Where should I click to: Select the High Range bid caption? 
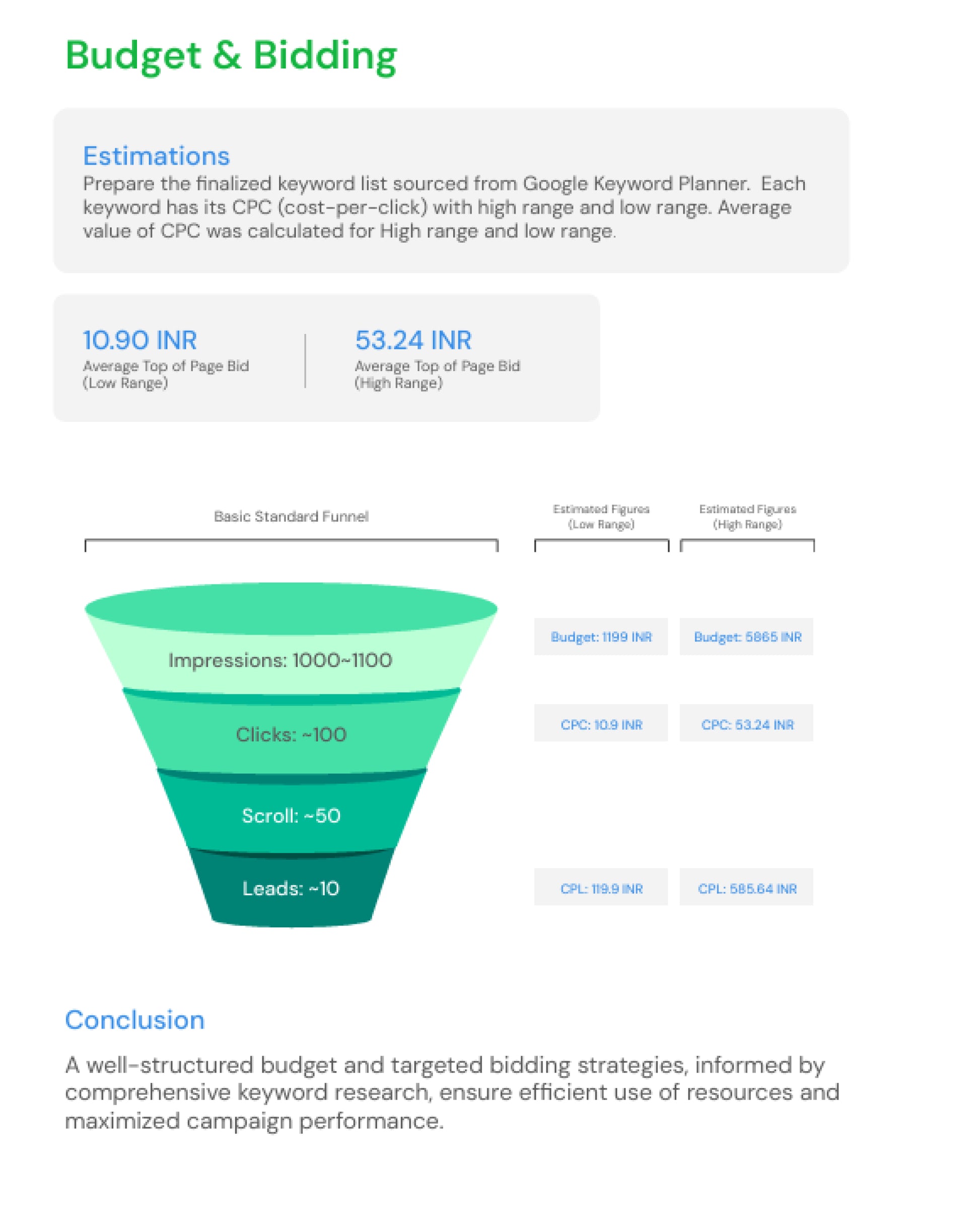(x=437, y=375)
